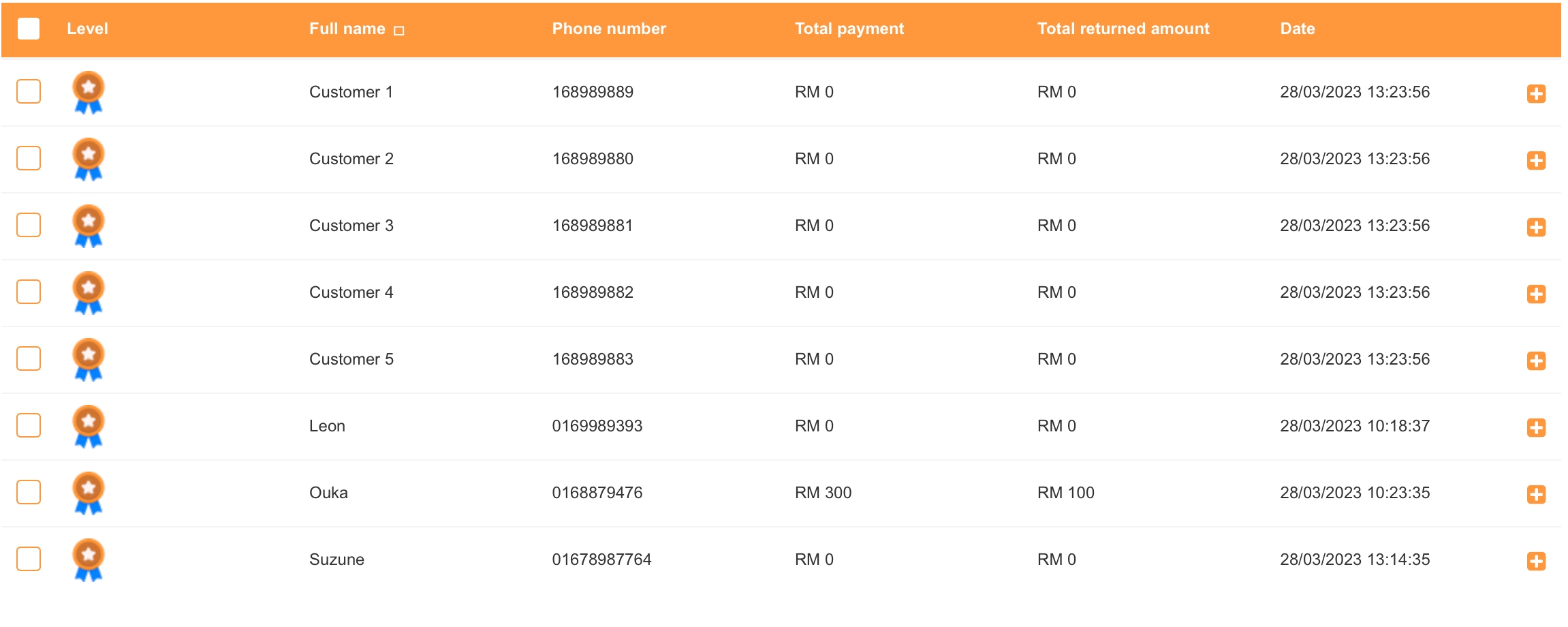Image resolution: width=1568 pixels, height=627 pixels.
Task: Click the level medal icon for Ouka
Action: tap(88, 493)
